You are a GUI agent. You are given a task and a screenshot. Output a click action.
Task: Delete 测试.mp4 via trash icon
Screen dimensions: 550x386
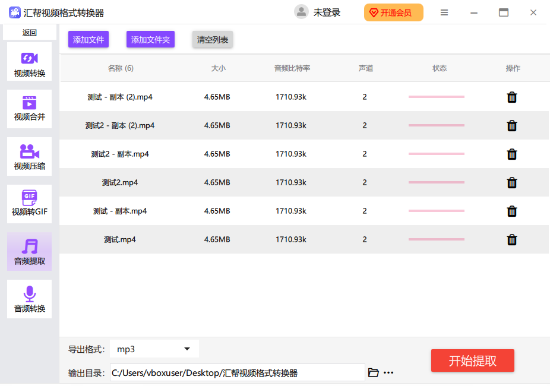(512, 240)
